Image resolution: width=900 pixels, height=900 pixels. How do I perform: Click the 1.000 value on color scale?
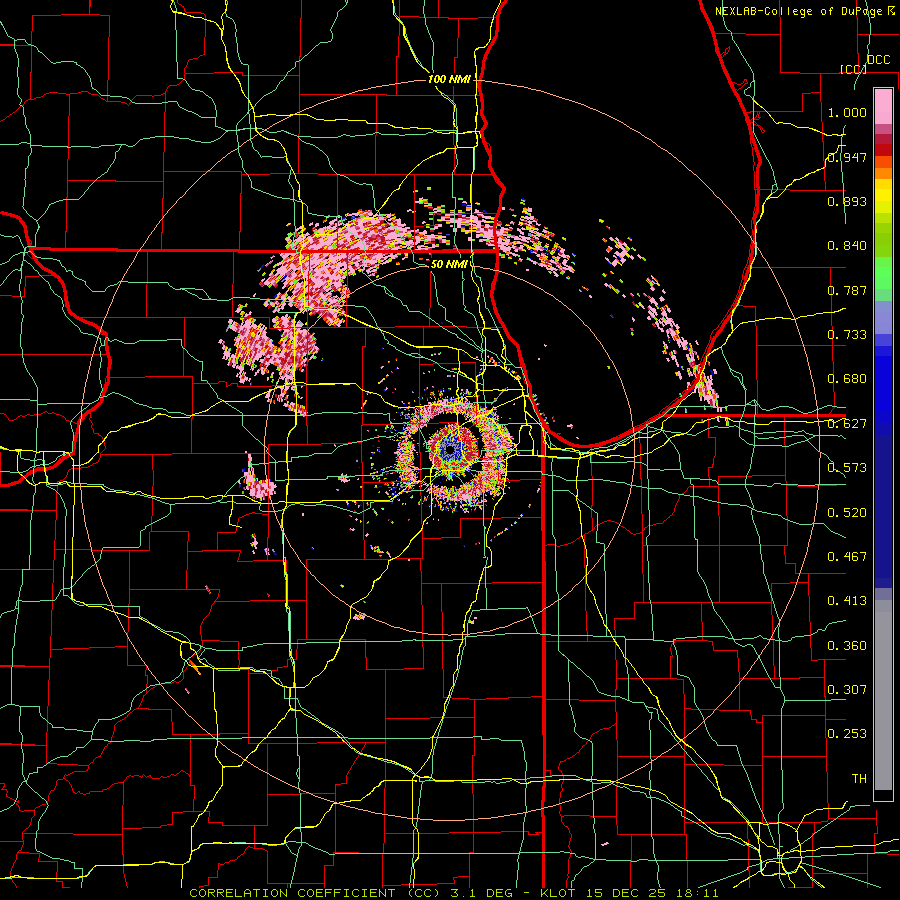(847, 112)
